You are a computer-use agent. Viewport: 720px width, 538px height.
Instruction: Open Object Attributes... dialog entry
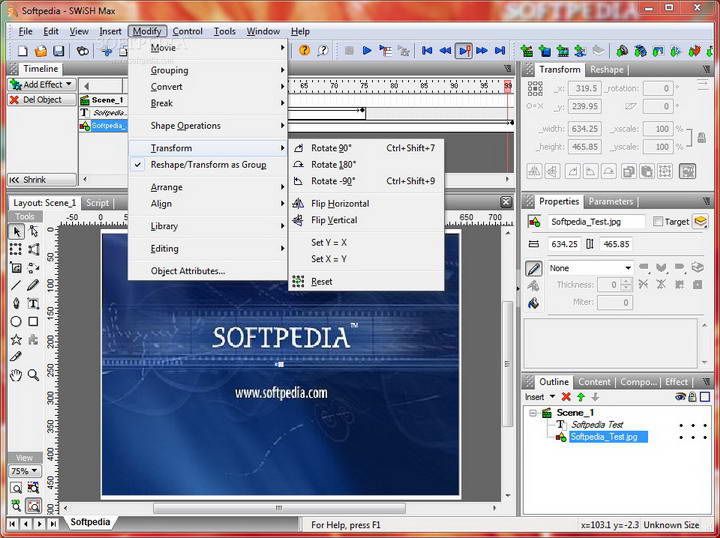208,271
